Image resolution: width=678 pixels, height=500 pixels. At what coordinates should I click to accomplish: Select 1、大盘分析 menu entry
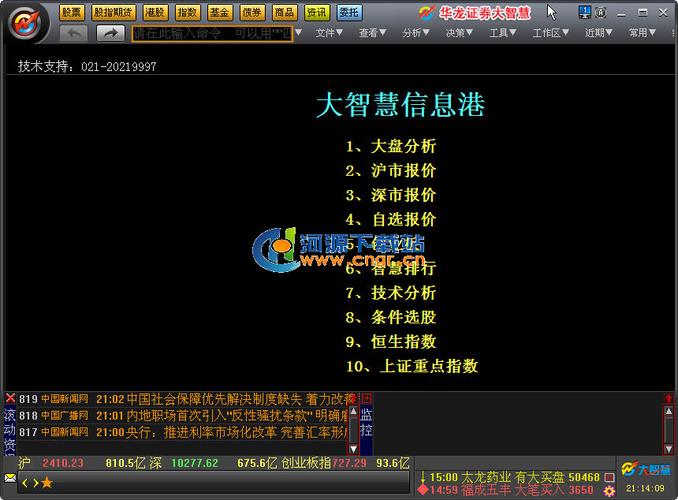click(x=390, y=146)
